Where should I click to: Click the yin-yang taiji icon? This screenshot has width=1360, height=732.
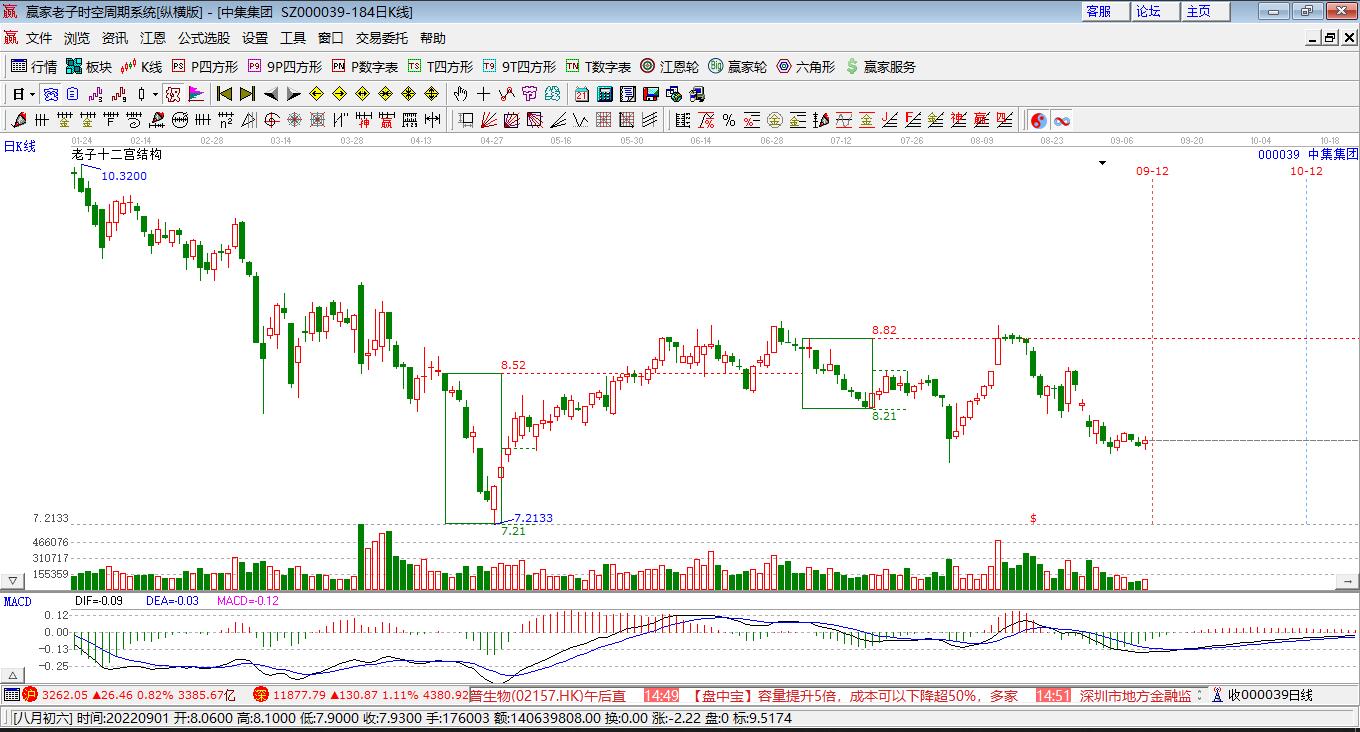point(1039,120)
